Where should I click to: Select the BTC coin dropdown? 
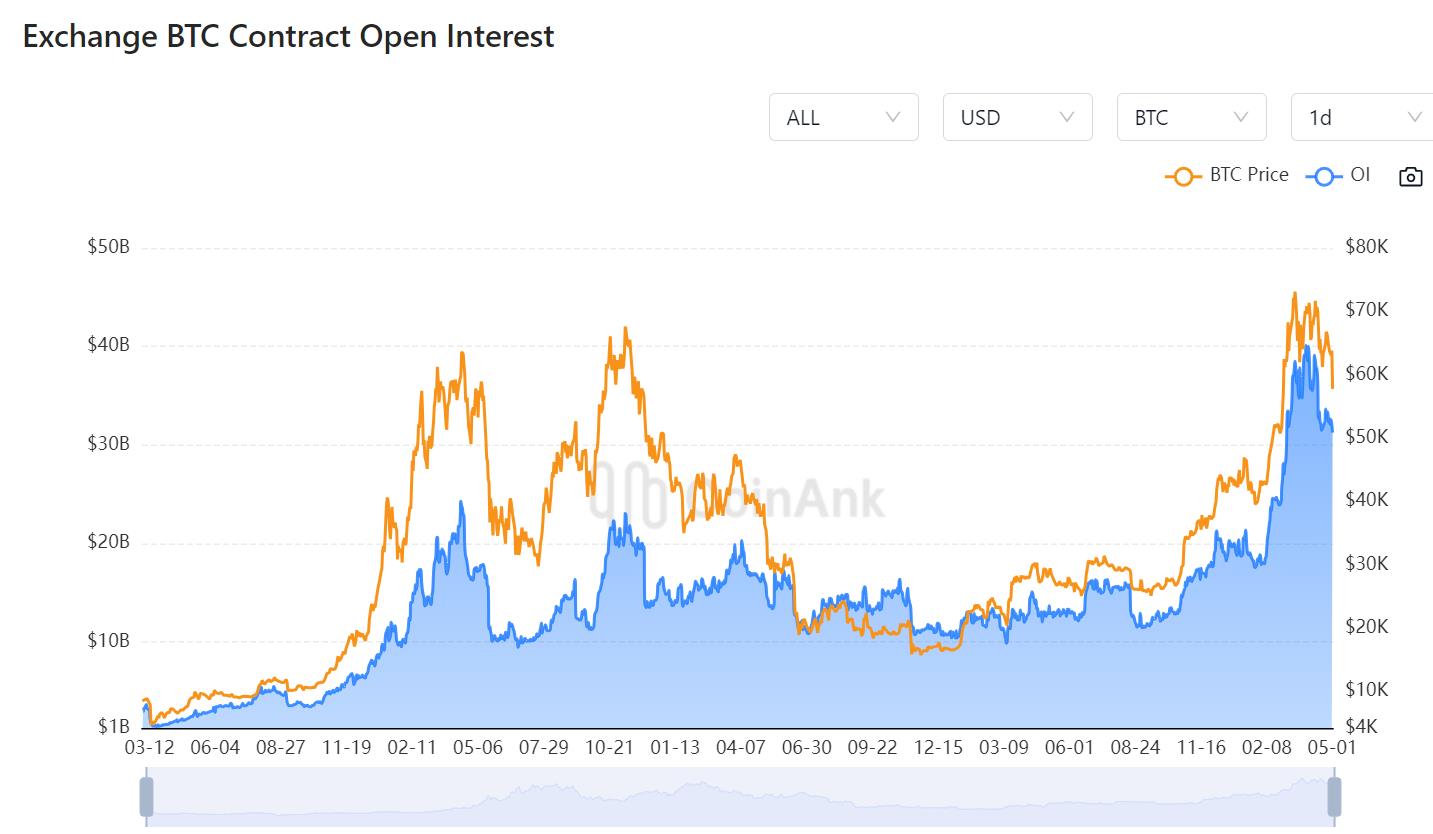tap(1191, 117)
